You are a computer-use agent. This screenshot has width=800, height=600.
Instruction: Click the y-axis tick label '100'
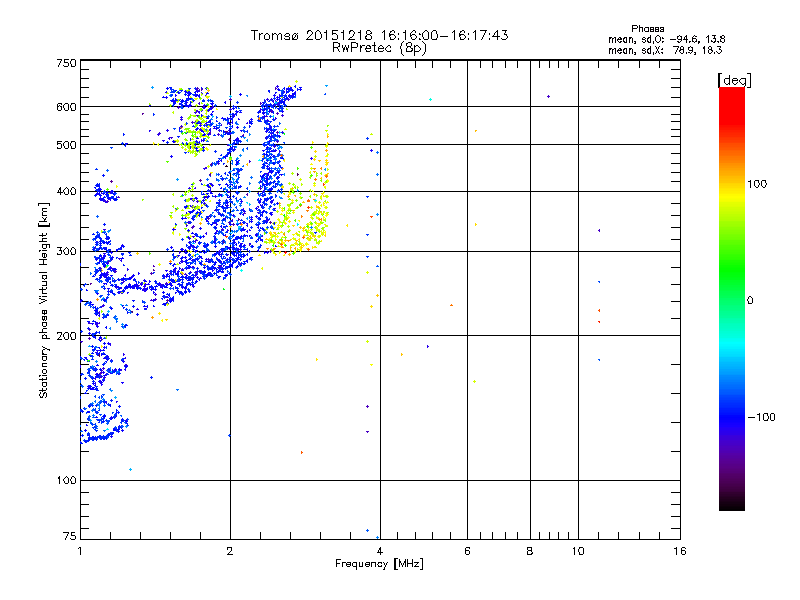pos(66,481)
